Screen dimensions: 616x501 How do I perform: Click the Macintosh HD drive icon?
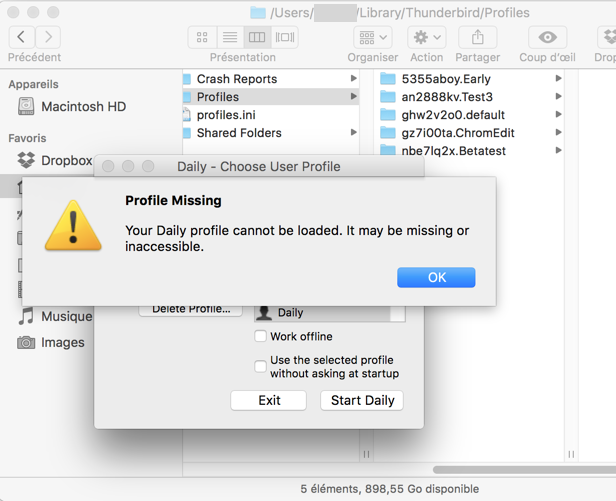pos(26,106)
